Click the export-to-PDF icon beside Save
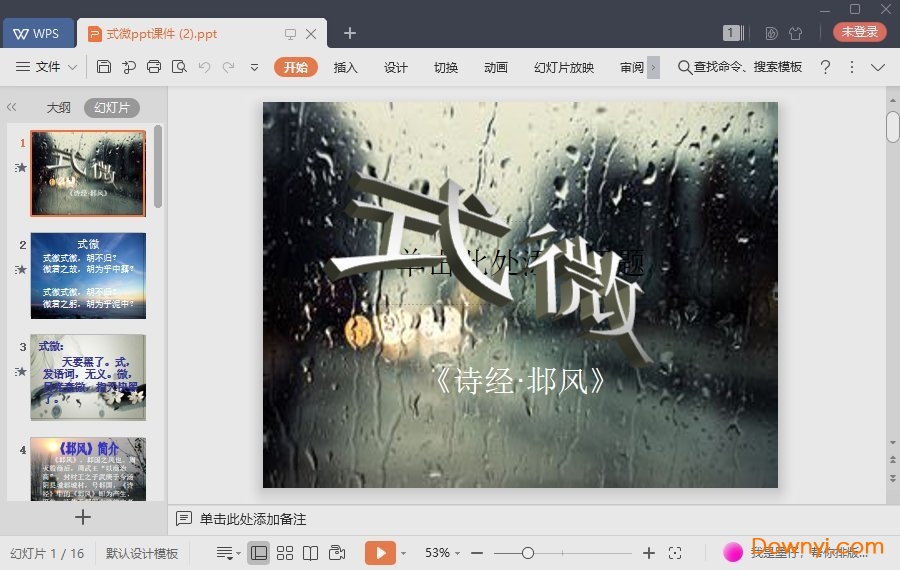Image resolution: width=900 pixels, height=570 pixels. [129, 67]
